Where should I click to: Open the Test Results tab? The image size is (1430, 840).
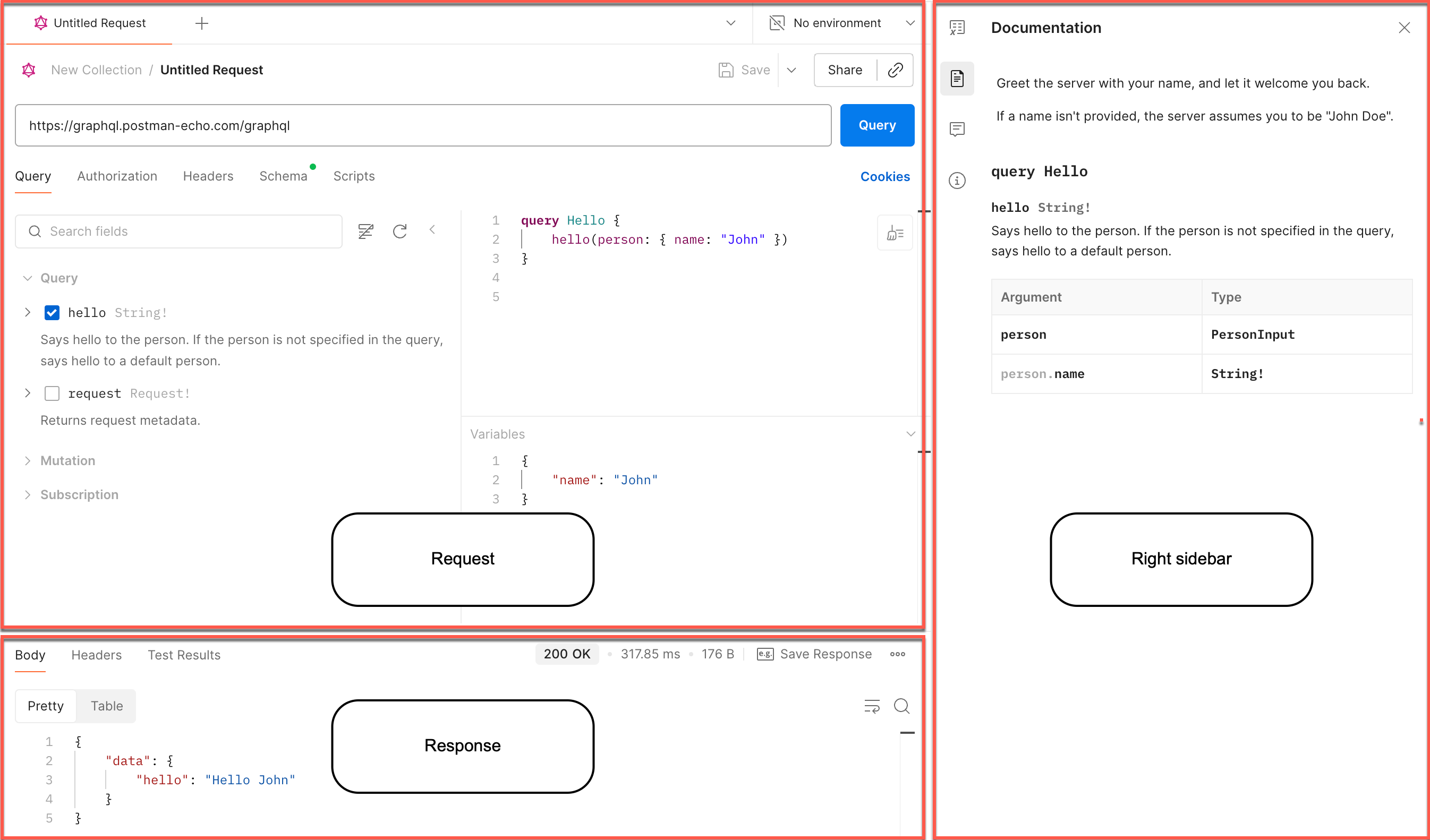tap(184, 655)
